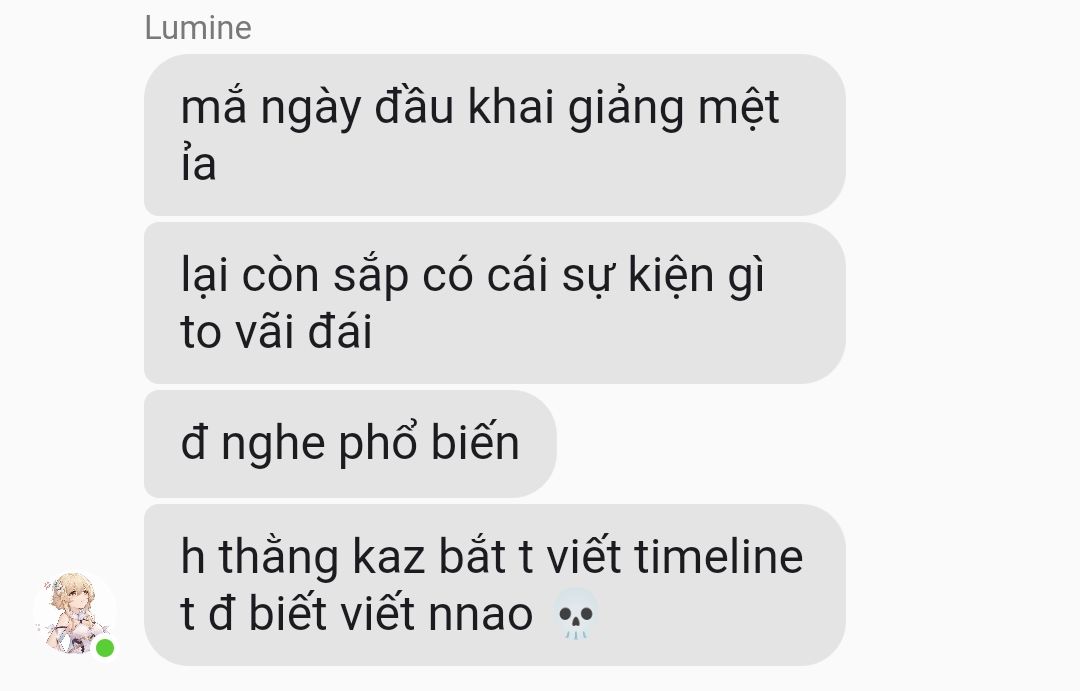This screenshot has height=691, width=1080.
Task: Click the words 'phổ biến' in third message
Action: [429, 444]
